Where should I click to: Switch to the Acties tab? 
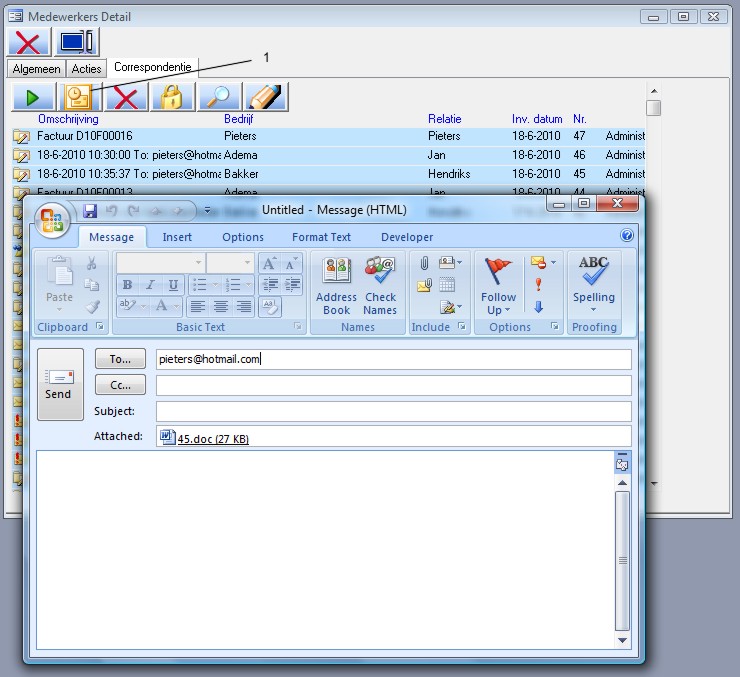[86, 69]
